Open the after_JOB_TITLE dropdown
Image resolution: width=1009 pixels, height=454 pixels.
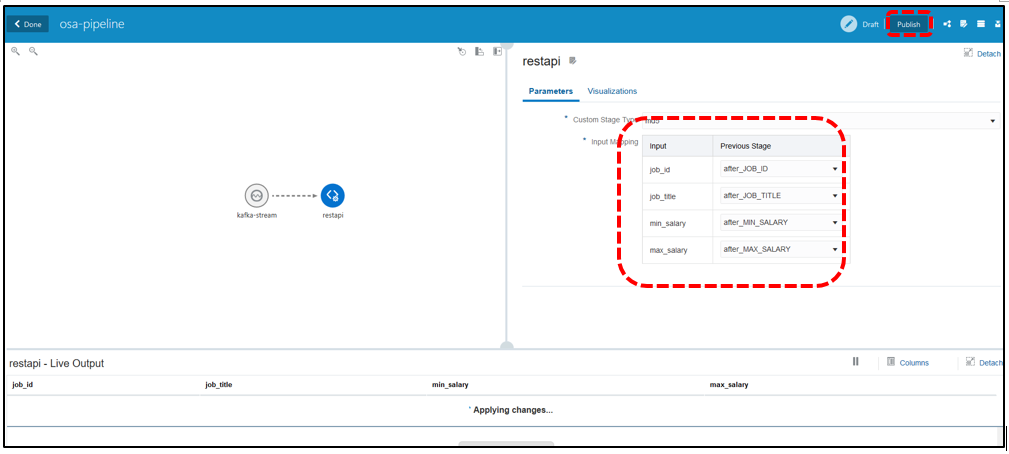[x=780, y=195]
